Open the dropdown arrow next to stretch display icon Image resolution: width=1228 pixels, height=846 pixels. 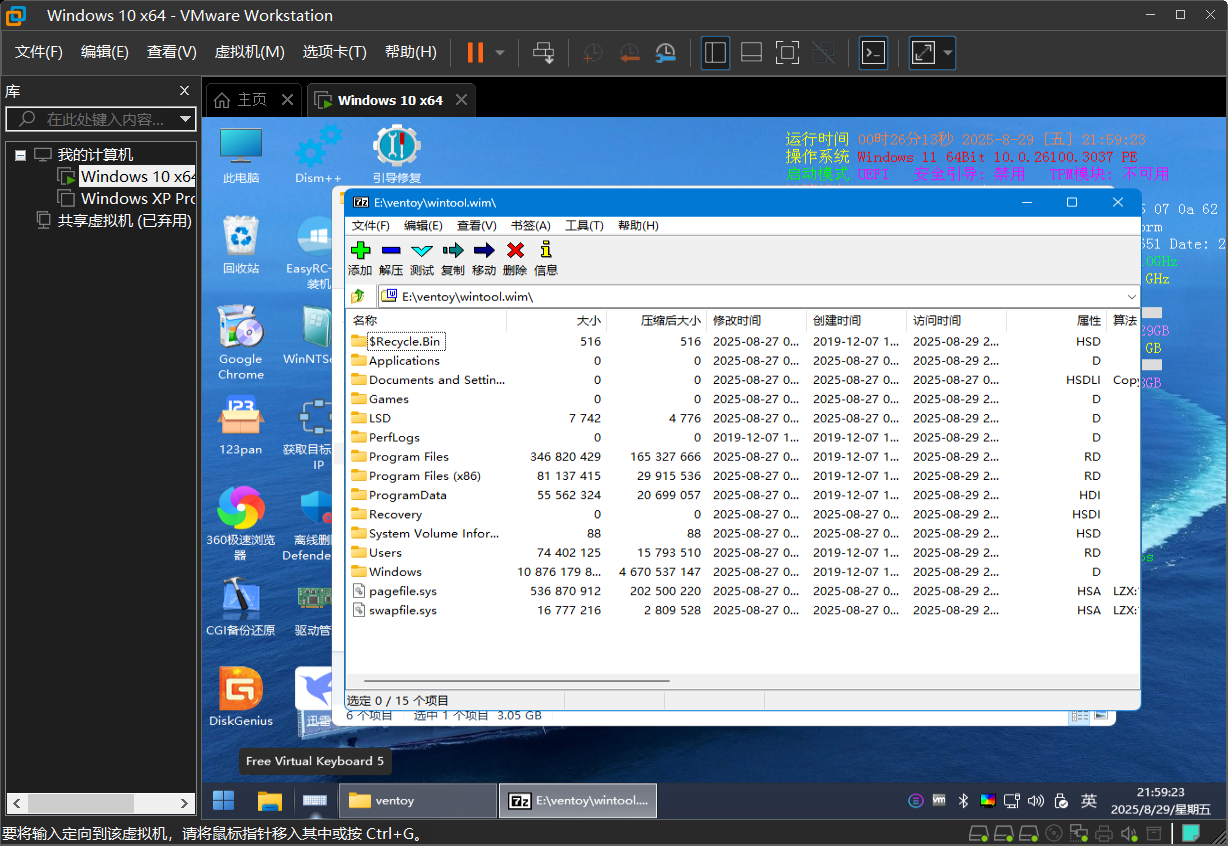click(947, 53)
